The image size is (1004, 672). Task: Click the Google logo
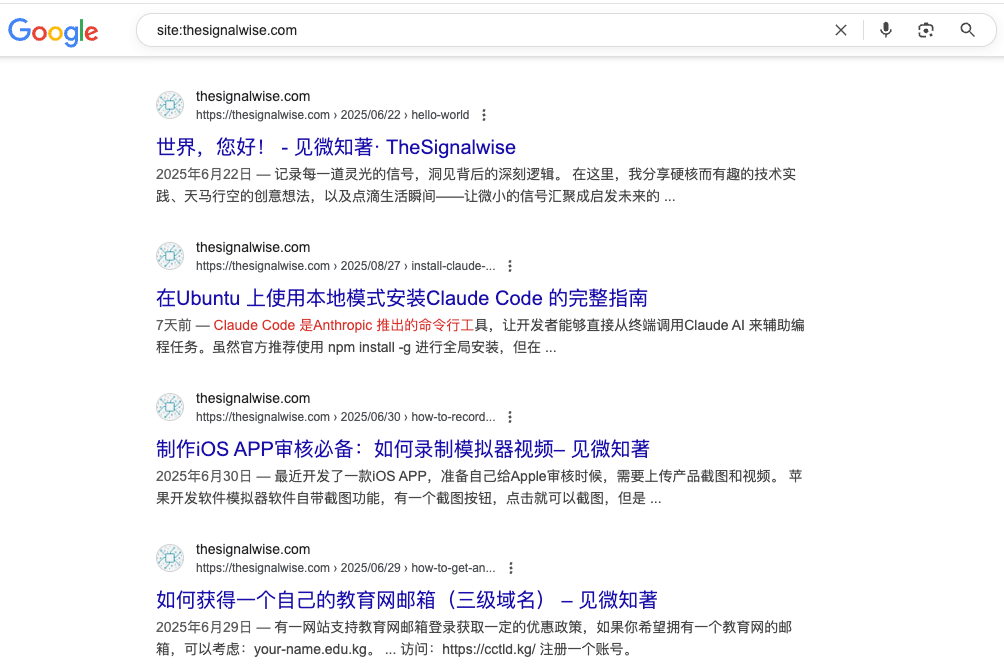pos(53,31)
